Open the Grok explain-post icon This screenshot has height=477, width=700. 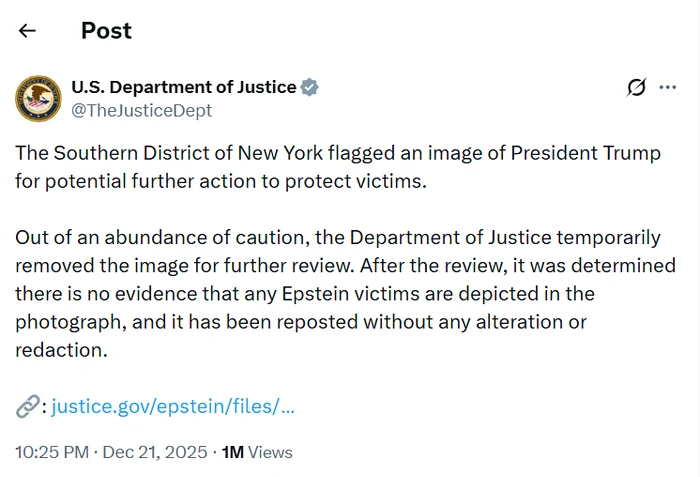(x=636, y=88)
